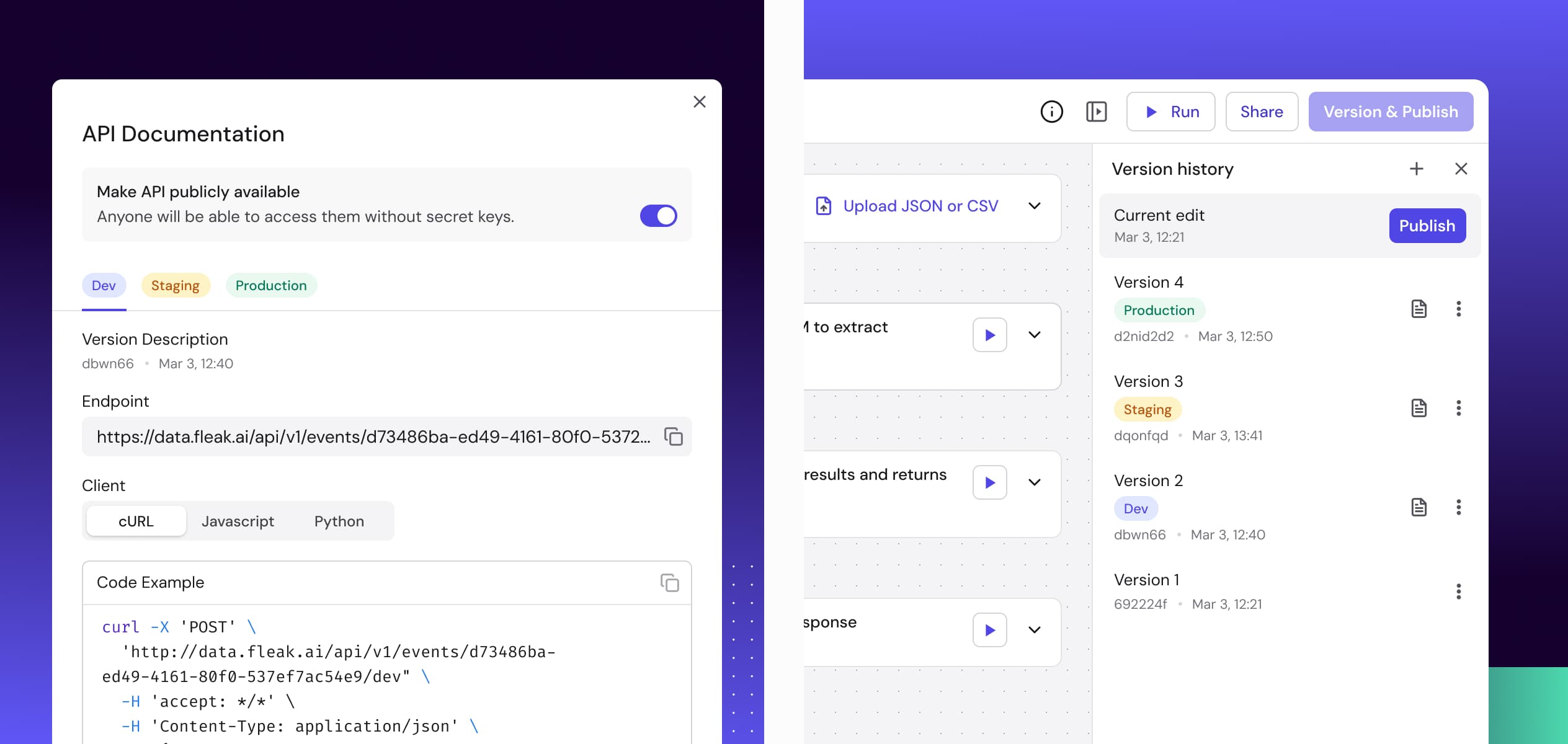The image size is (1568, 744).
Task: Open the three-dot menu on Version 1
Action: [x=1459, y=590]
